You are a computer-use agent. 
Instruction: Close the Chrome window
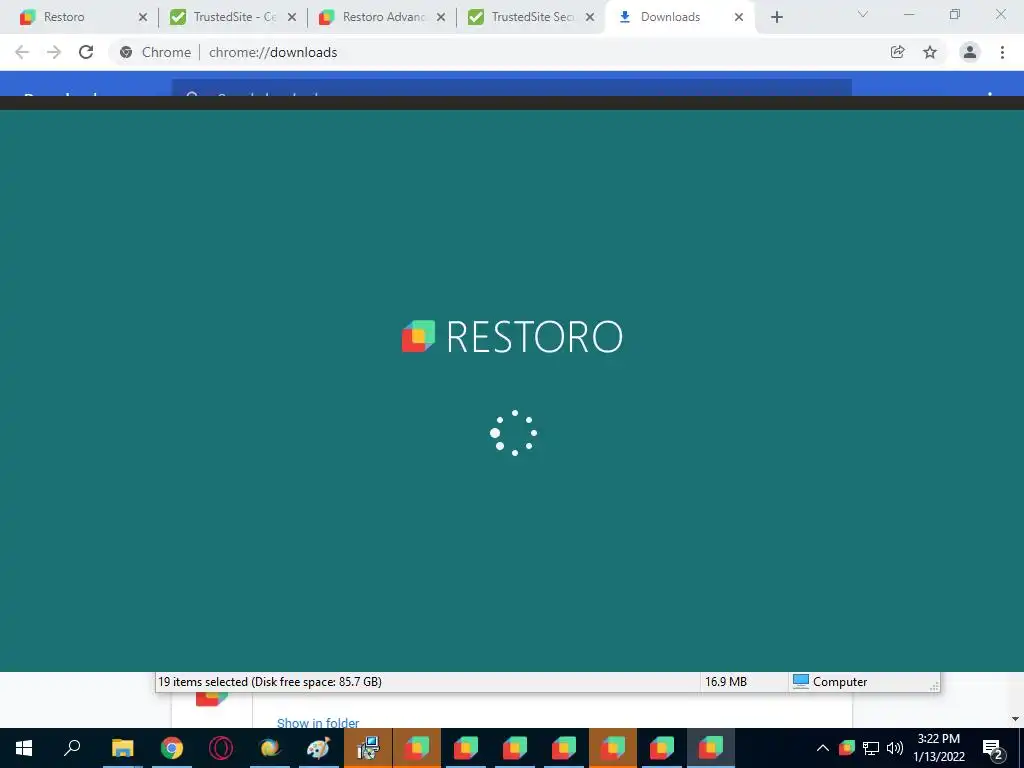click(x=1000, y=14)
